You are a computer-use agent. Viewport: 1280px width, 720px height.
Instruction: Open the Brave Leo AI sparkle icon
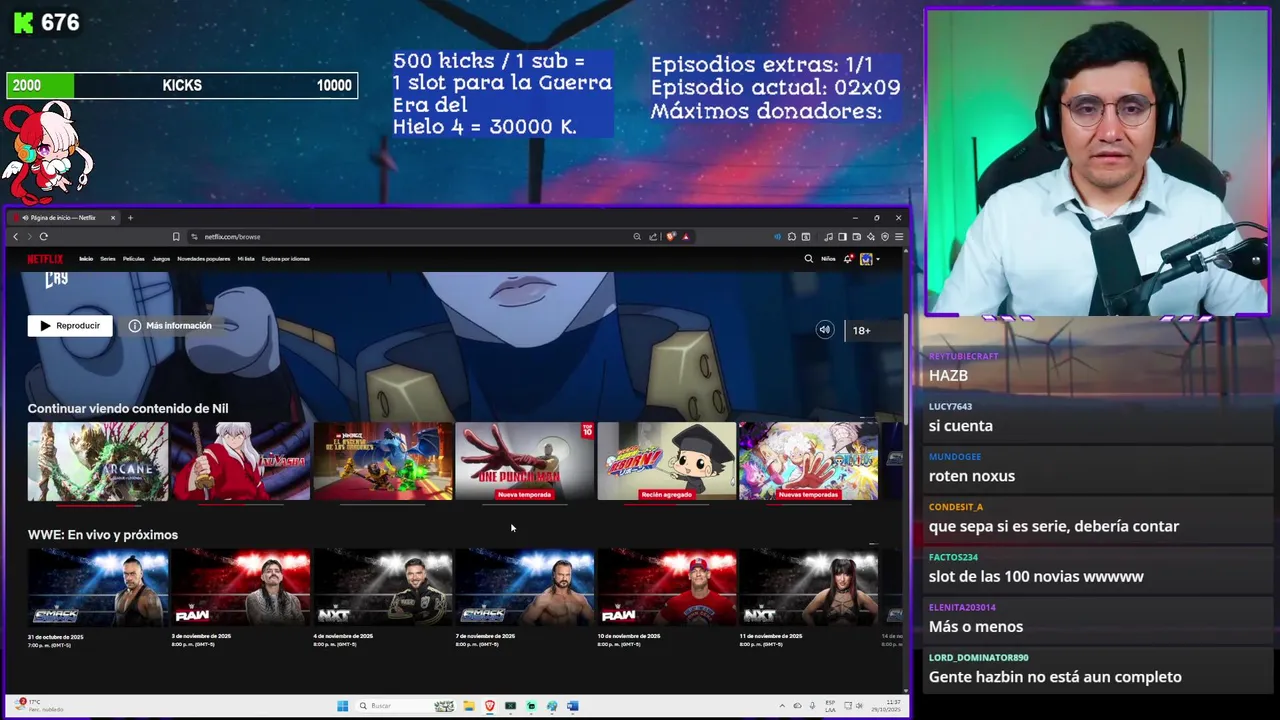(x=871, y=237)
